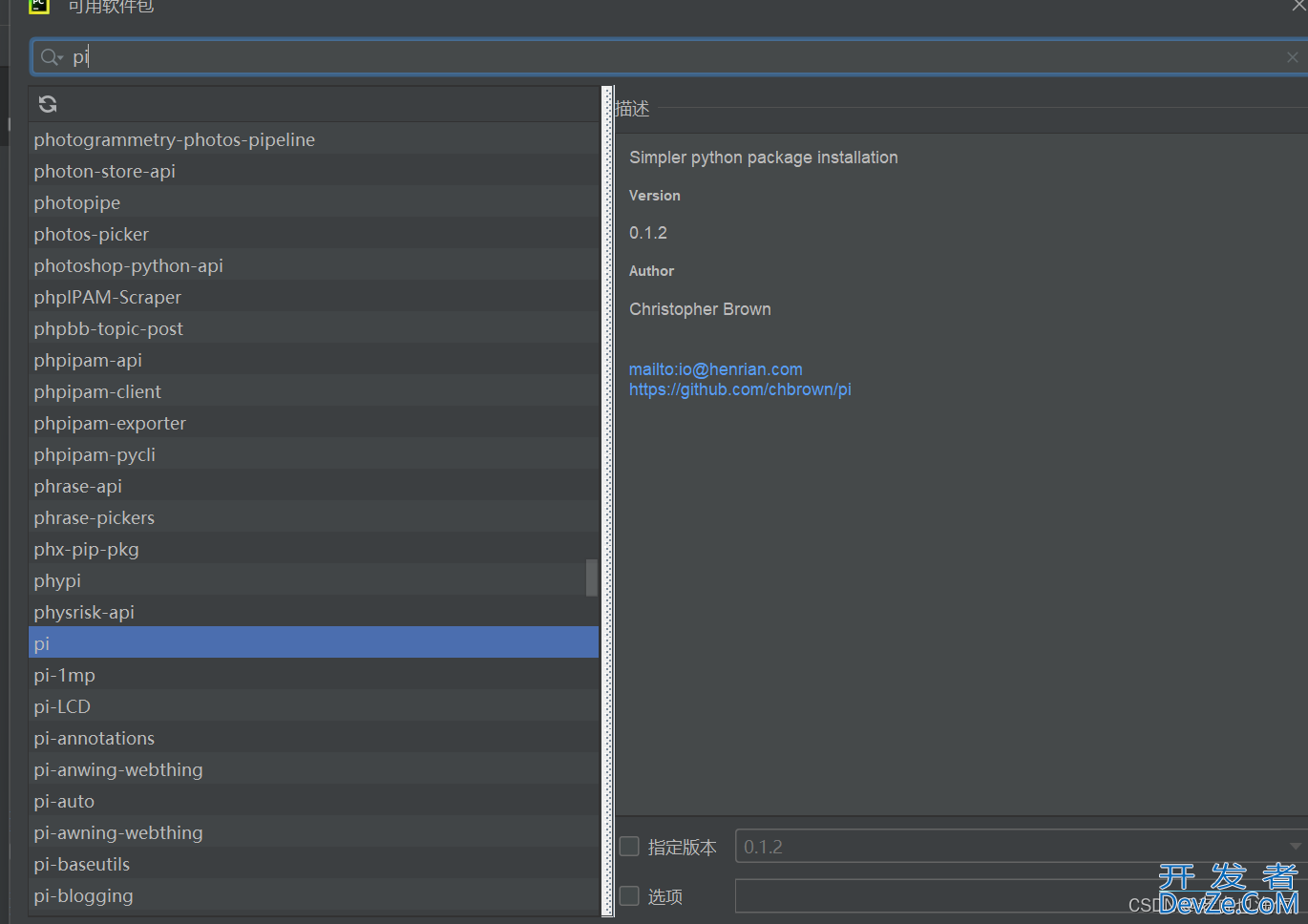Select the phpbb-topic-post package
This screenshot has width=1308, height=924.
click(313, 328)
